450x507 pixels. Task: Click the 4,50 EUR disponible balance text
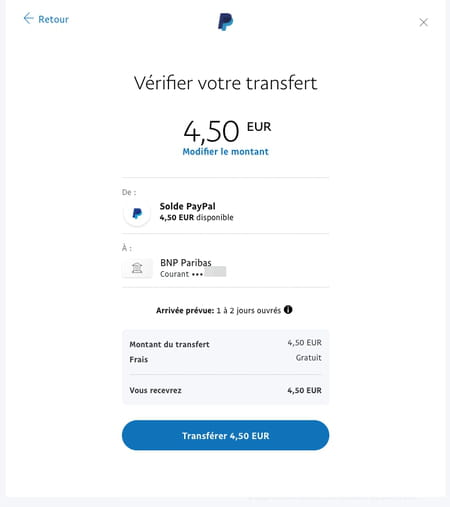196,218
